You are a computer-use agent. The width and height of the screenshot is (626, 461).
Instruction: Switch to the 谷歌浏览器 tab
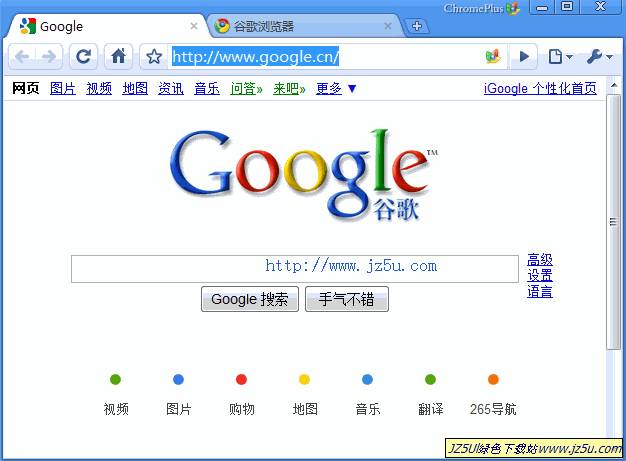(303, 26)
